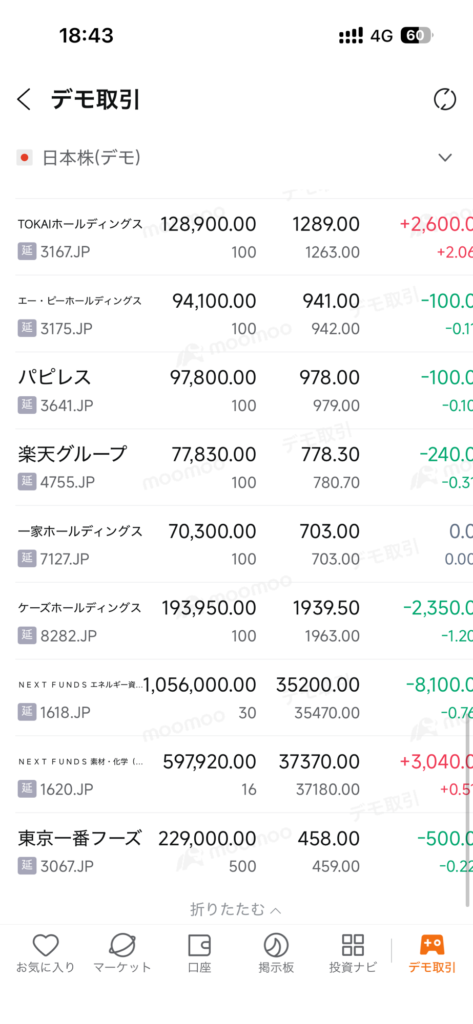
Task: Open the 一家ホールディングス 7127.JP entry
Action: coord(236,544)
